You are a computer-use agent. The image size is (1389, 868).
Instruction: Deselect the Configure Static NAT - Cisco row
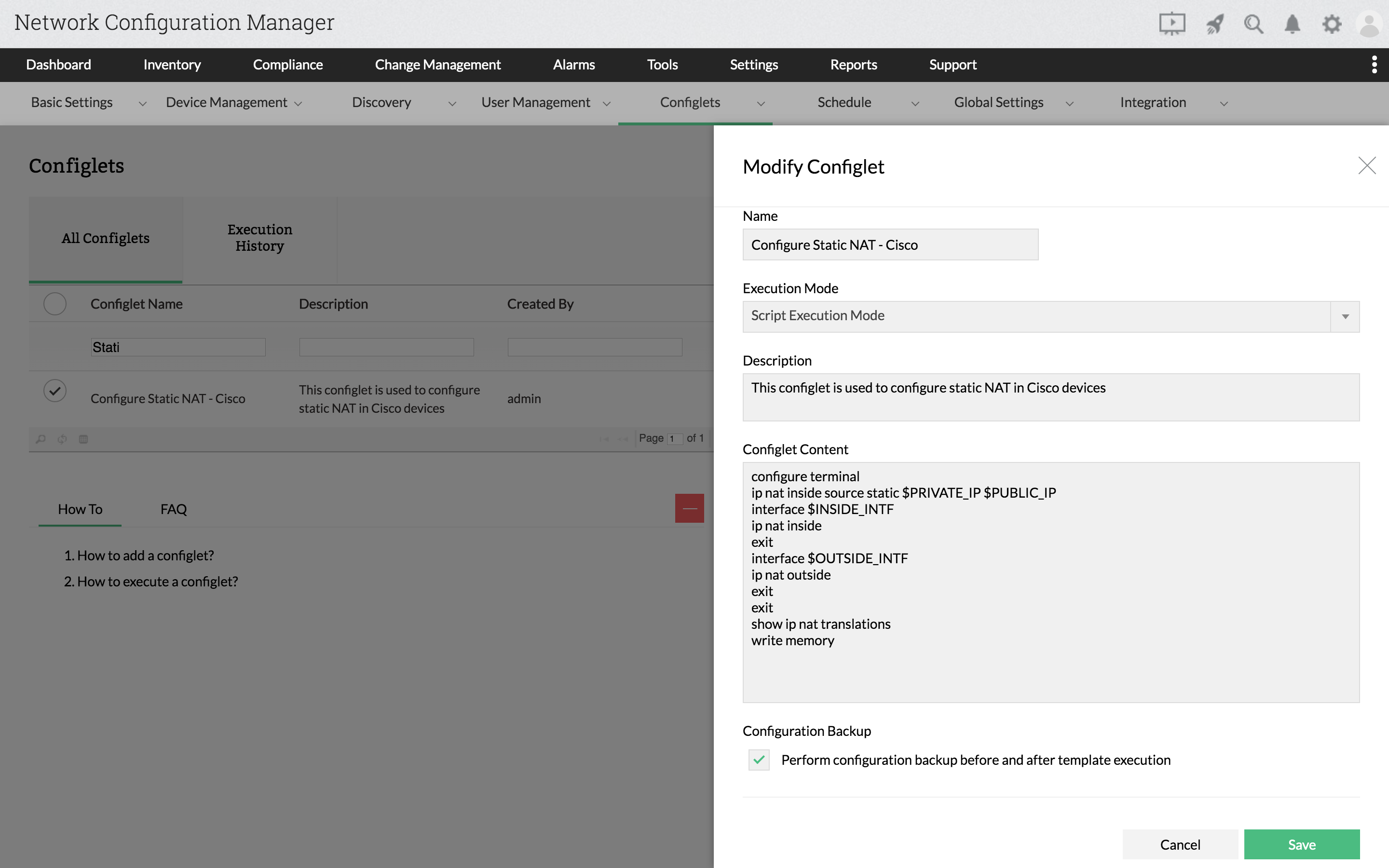coord(55,391)
